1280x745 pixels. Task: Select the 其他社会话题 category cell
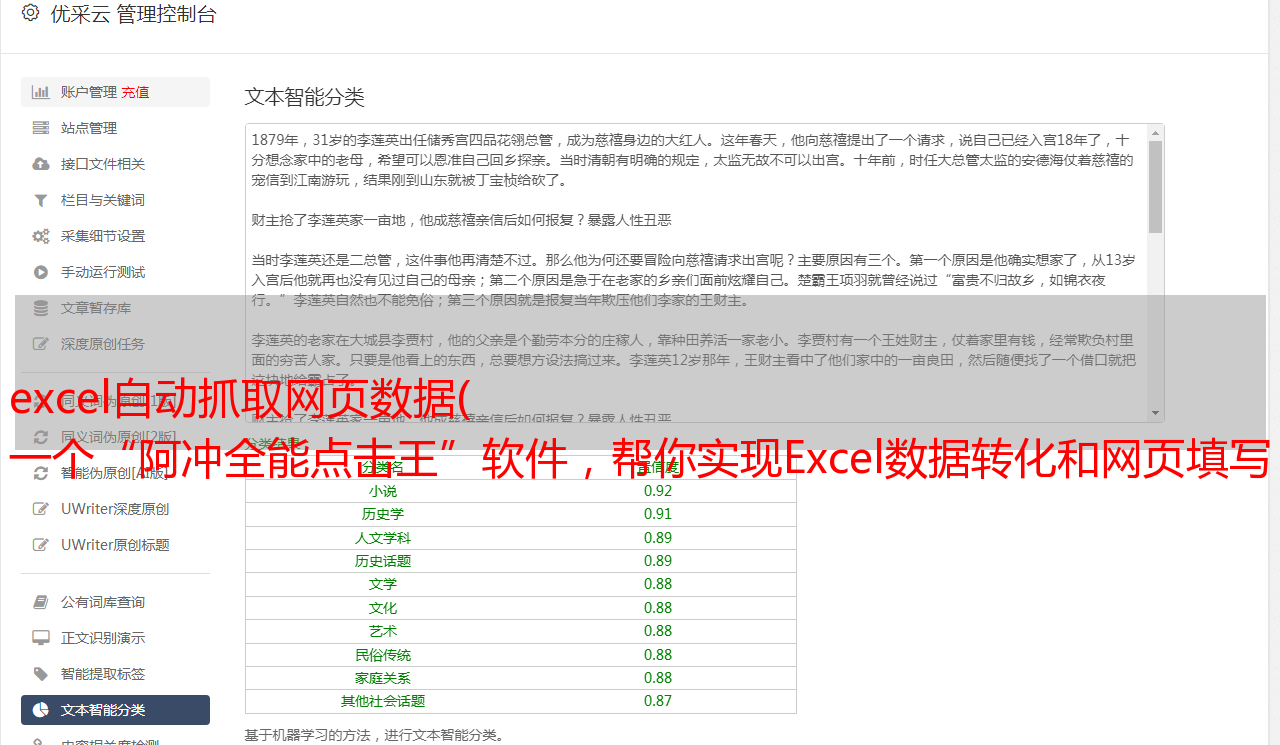383,701
